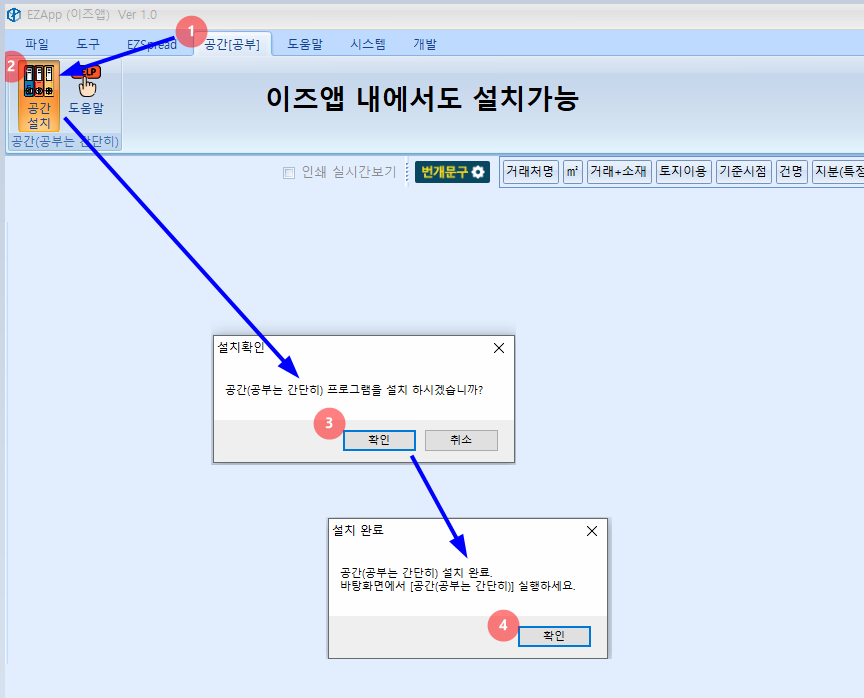Screen dimensions: 864x698
Task: Open the 파일 menu
Action: pyautogui.click(x=37, y=44)
